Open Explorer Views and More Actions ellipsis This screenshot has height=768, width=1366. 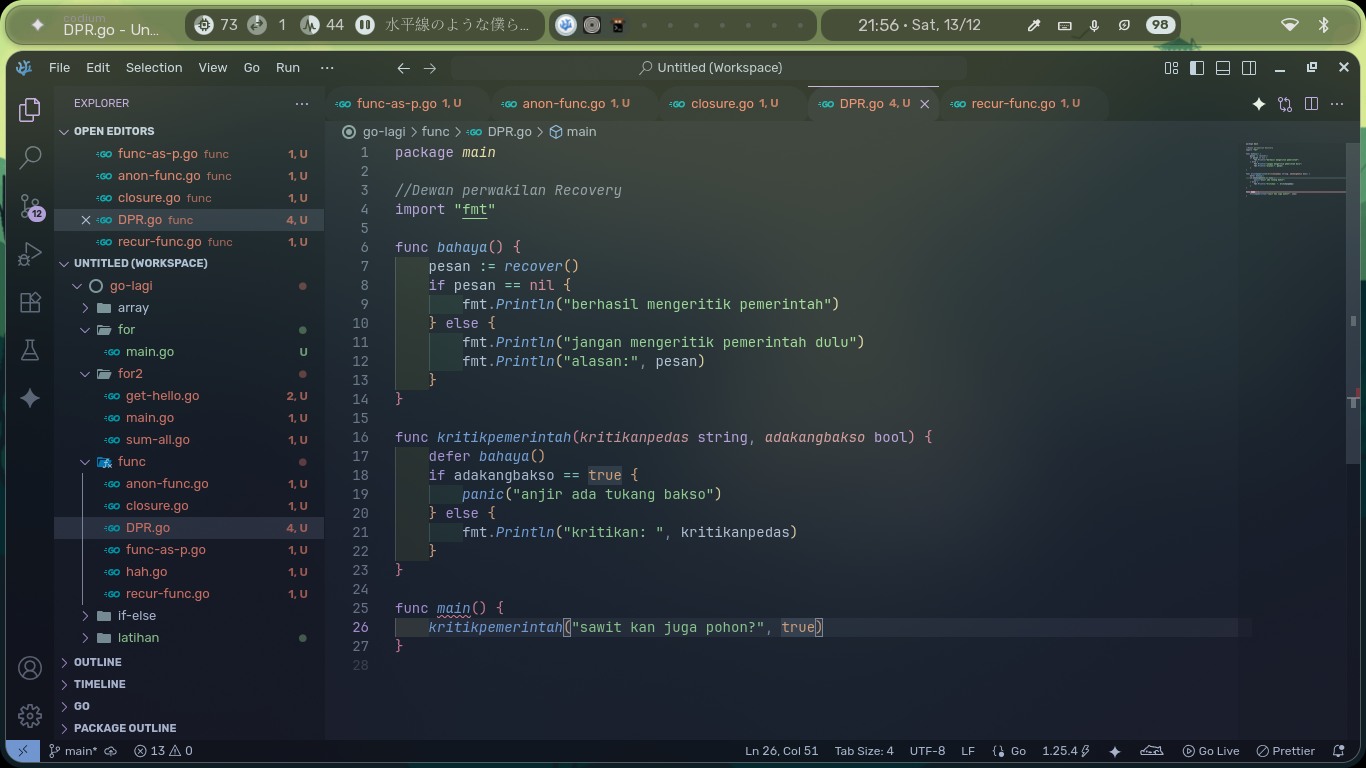(302, 103)
